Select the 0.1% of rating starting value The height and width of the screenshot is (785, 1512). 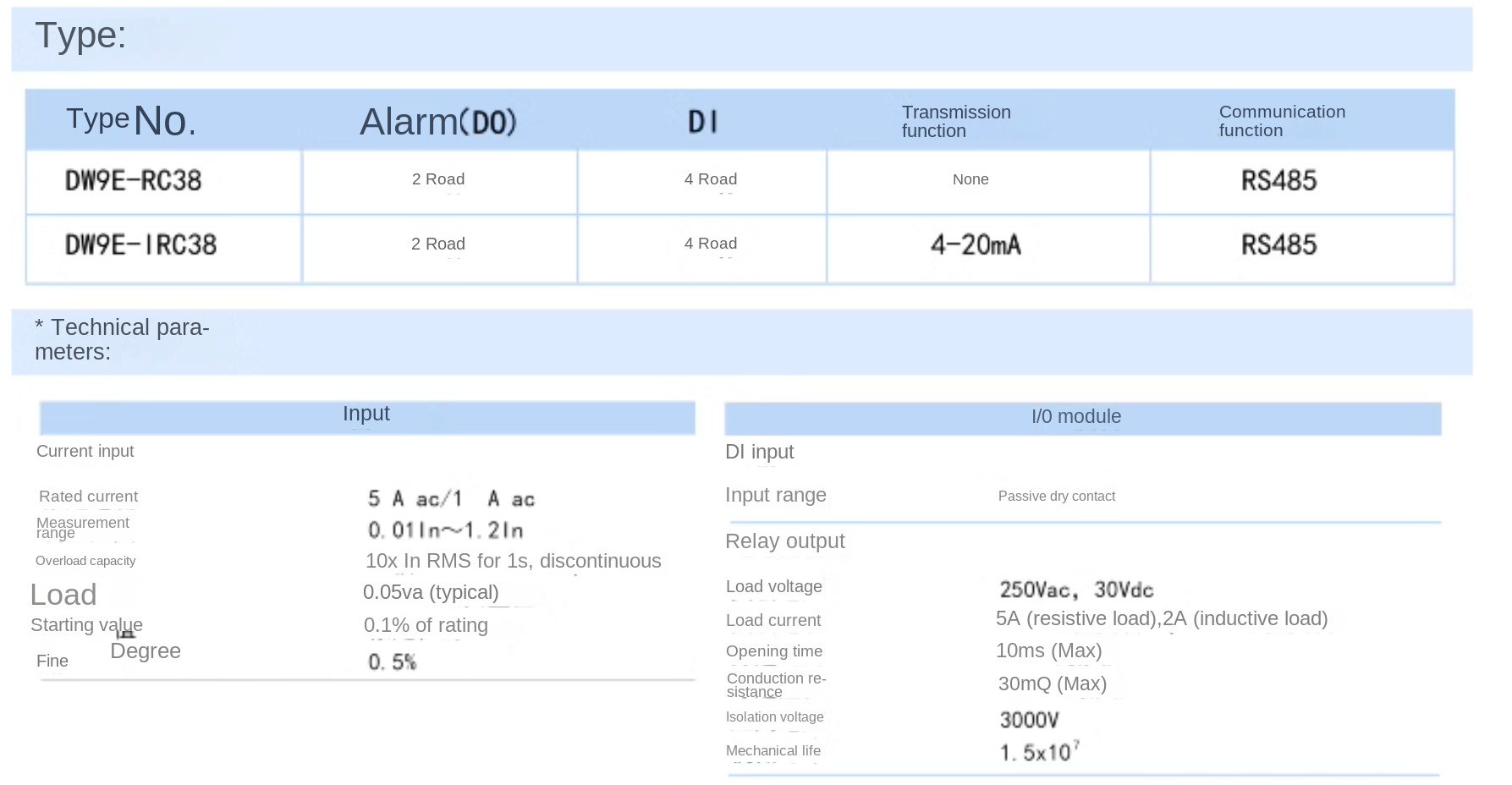coord(426,625)
